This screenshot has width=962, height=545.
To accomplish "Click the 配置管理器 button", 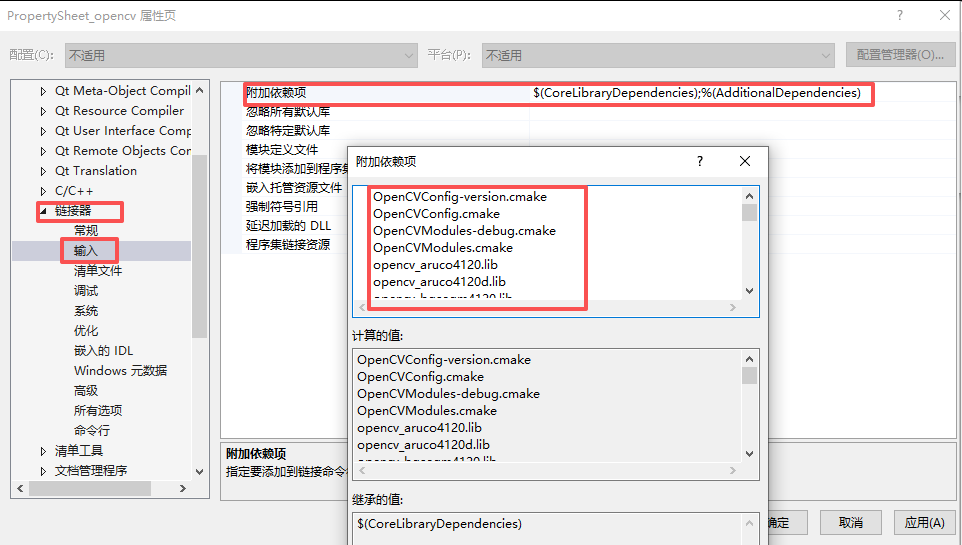I will 900,55.
